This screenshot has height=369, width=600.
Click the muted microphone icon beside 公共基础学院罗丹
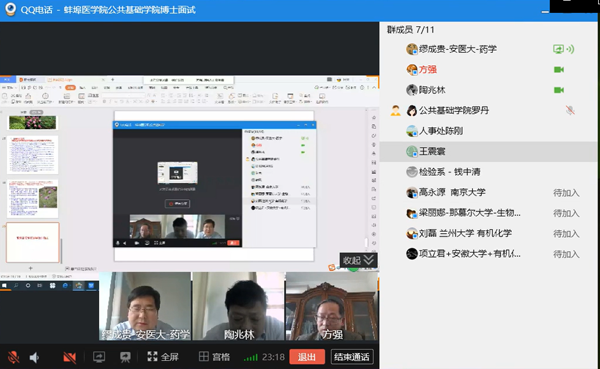570,110
